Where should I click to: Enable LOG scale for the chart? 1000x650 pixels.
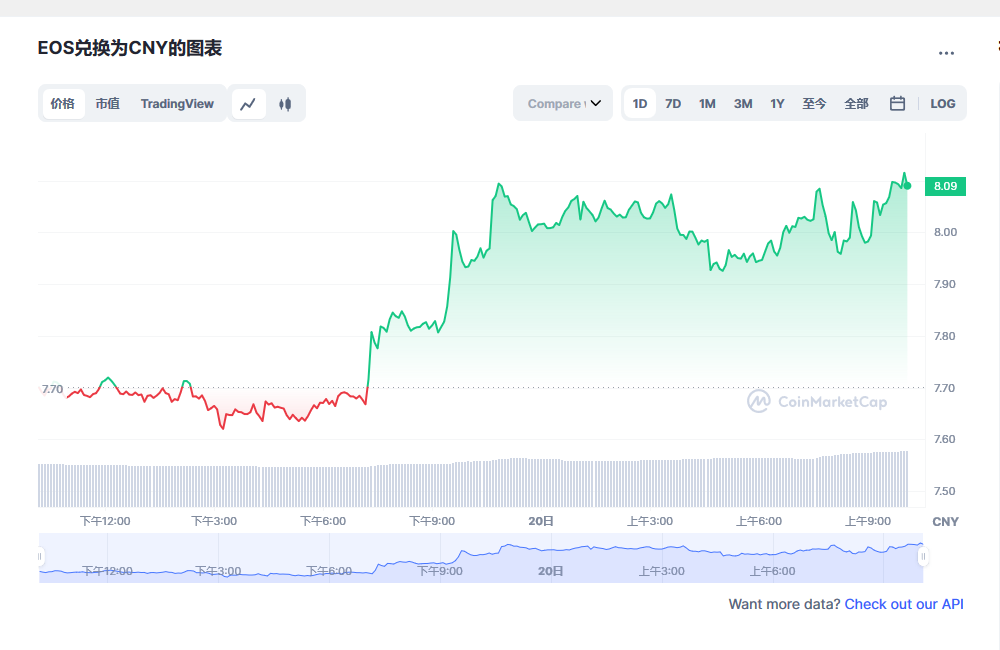pyautogui.click(x=942, y=103)
